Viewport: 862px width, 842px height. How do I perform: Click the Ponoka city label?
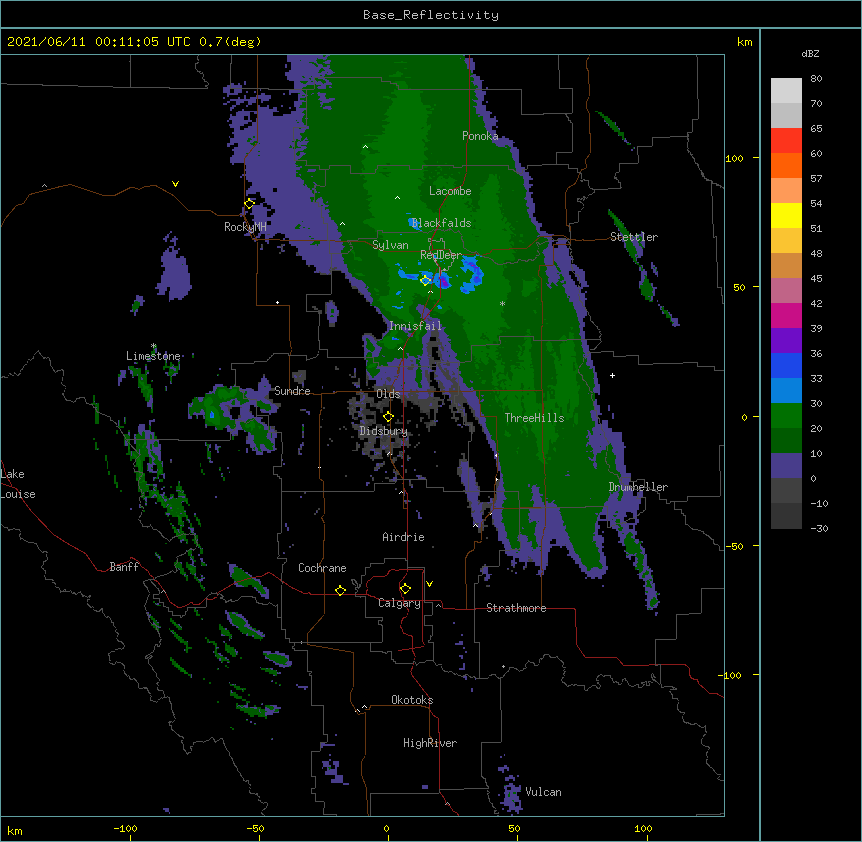tap(480, 136)
